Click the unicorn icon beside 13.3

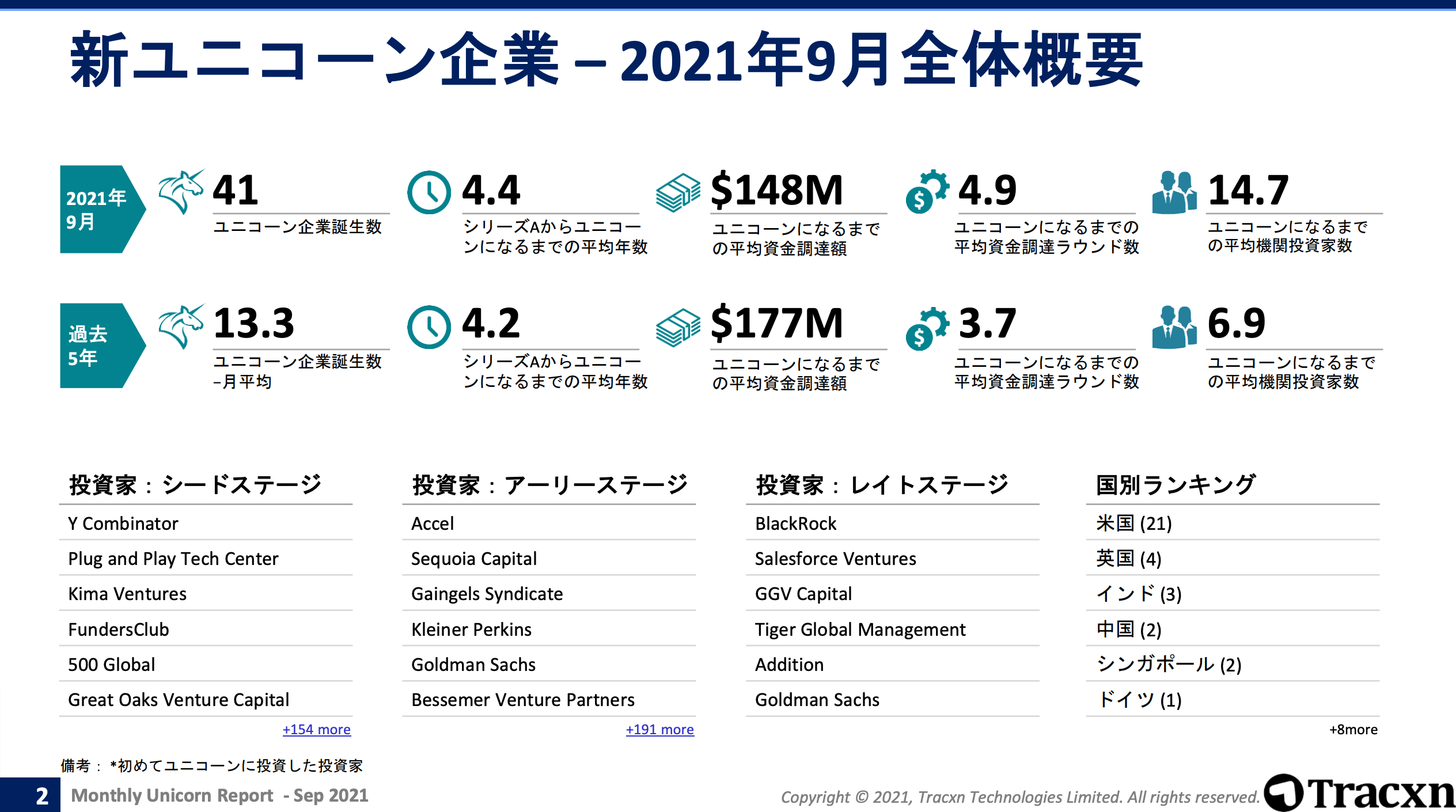click(x=181, y=327)
